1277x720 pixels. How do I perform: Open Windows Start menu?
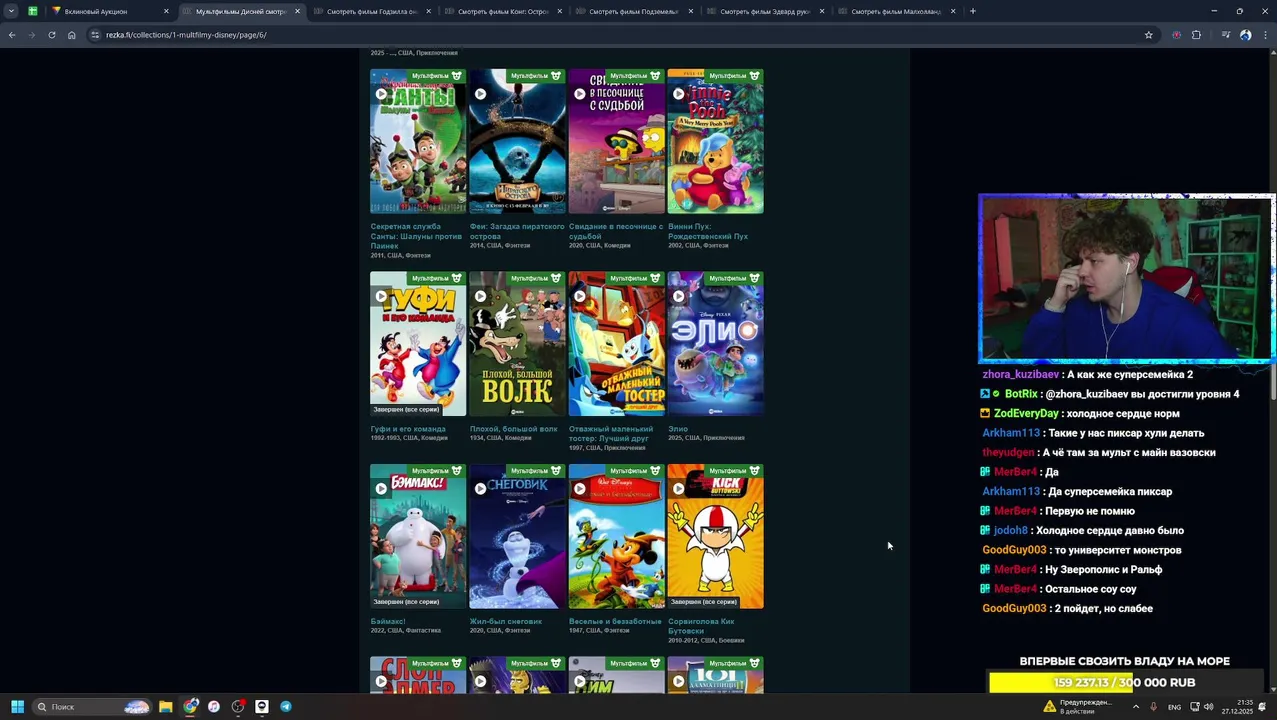tap(17, 706)
